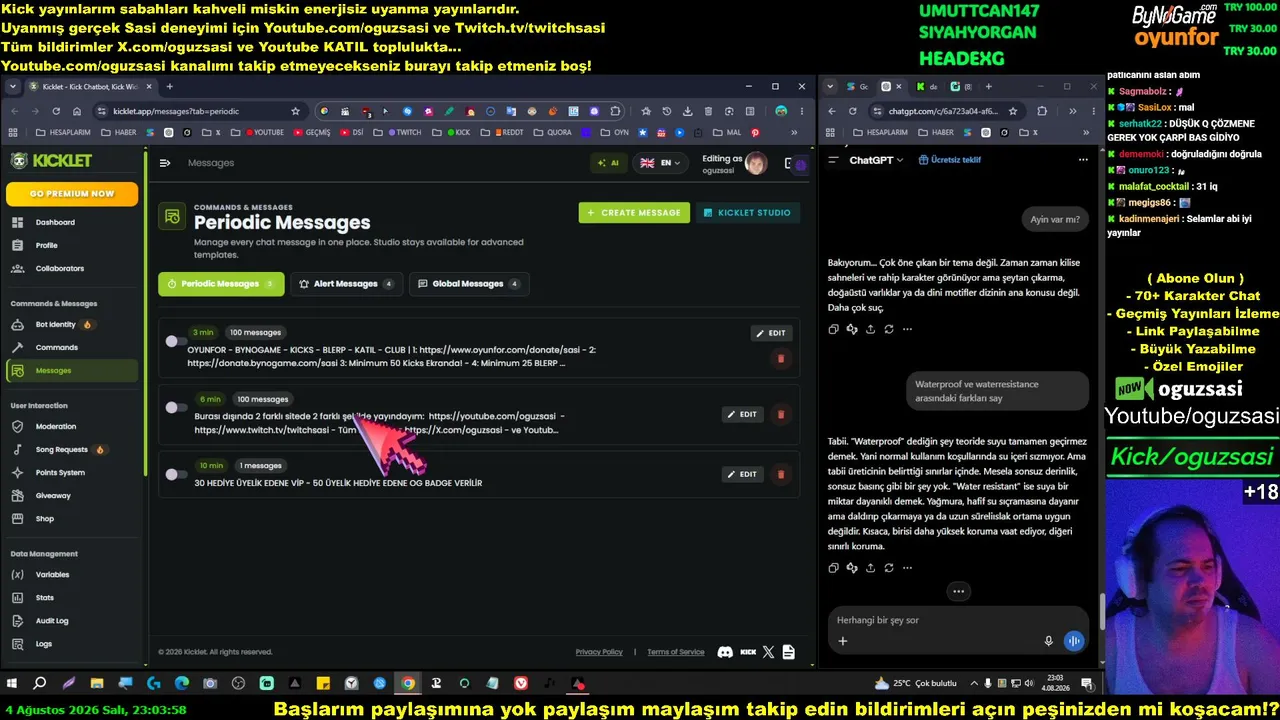Switch to the Periodic Messages tab
The height and width of the screenshot is (720, 1280).
(221, 284)
